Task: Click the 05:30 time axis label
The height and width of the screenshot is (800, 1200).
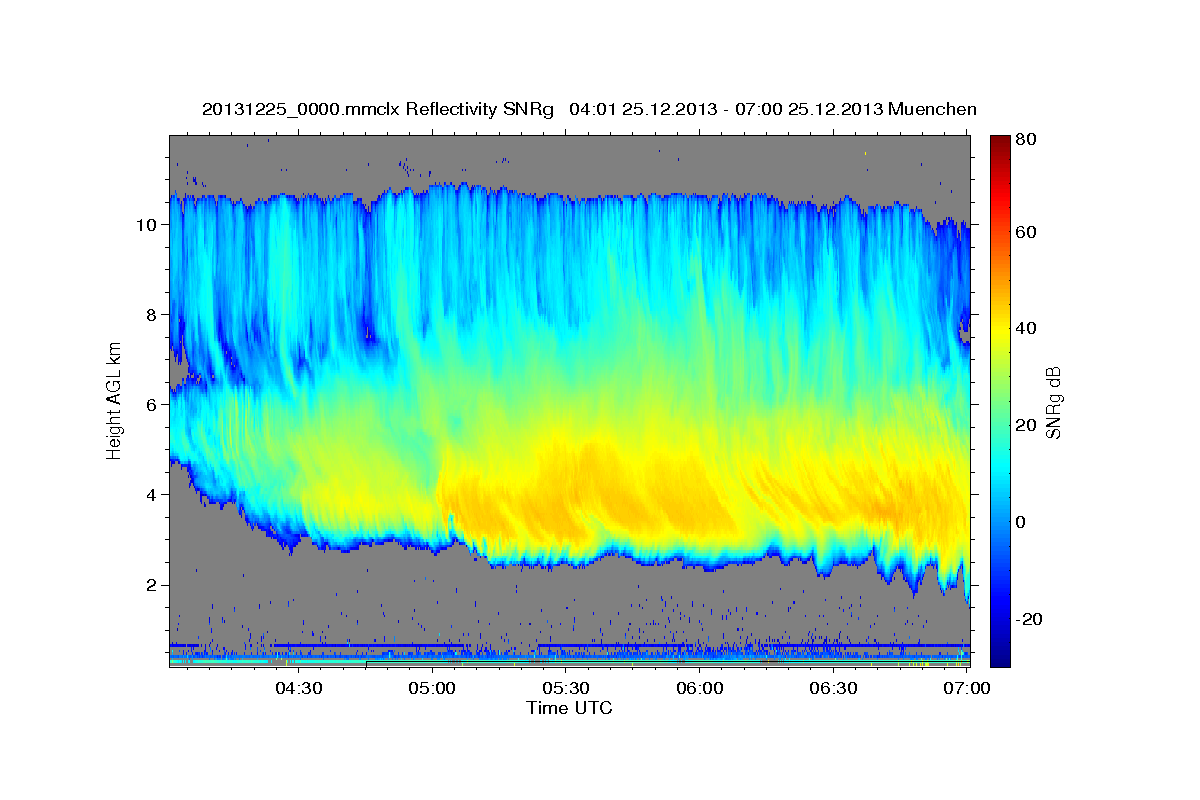Action: pos(566,689)
